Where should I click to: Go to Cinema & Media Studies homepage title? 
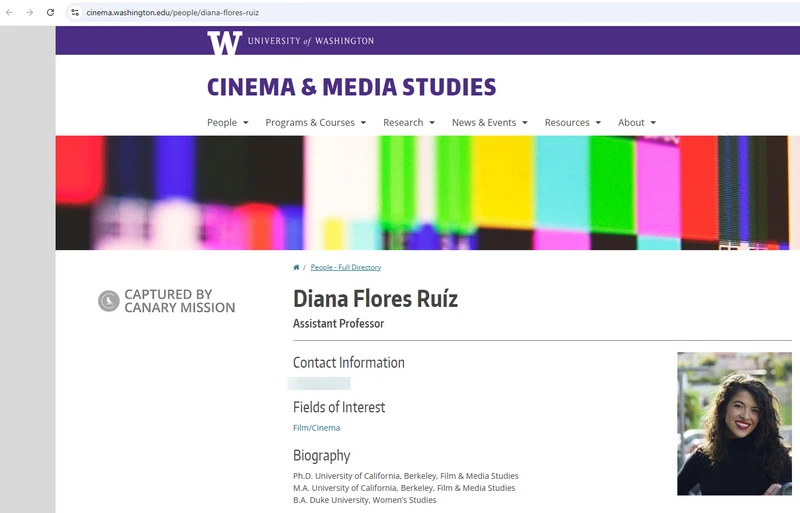352,87
